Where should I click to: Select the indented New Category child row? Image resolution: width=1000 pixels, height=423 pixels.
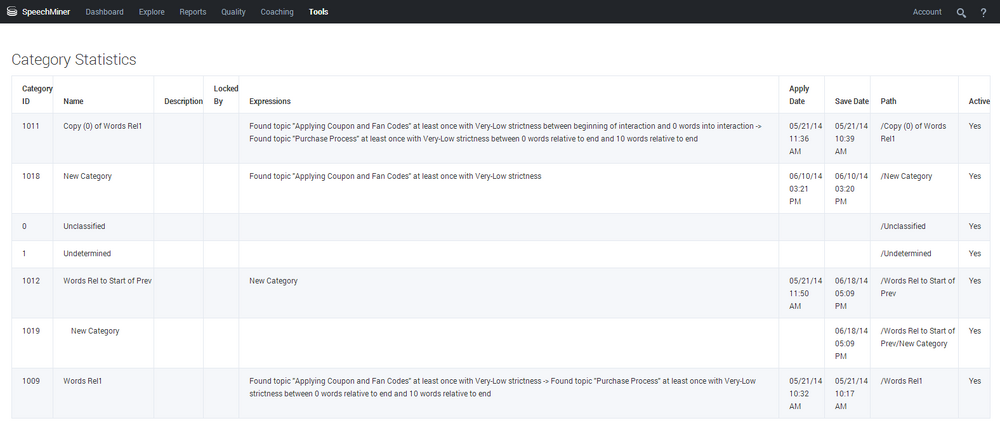click(95, 331)
